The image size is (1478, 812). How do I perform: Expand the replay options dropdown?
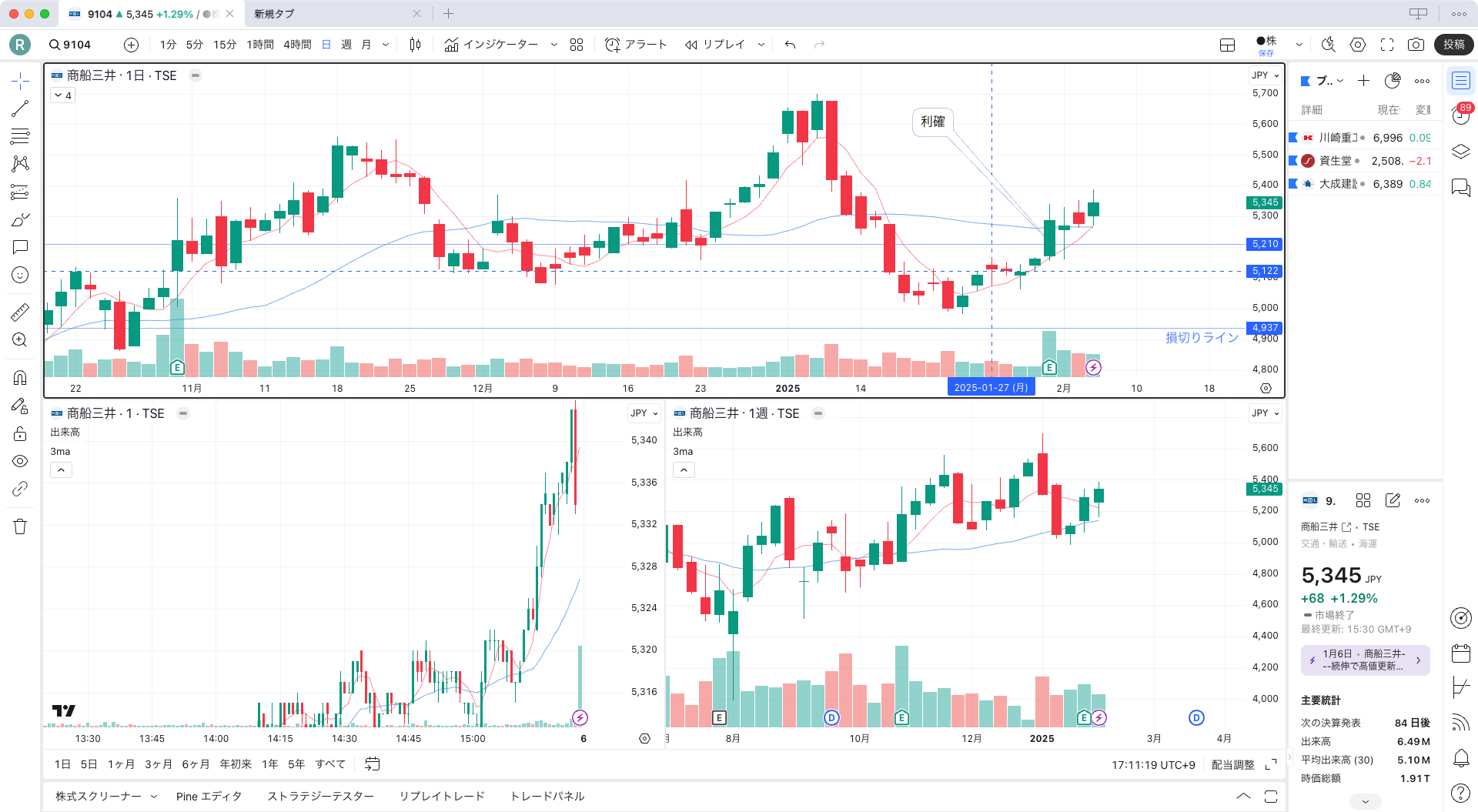point(761,45)
